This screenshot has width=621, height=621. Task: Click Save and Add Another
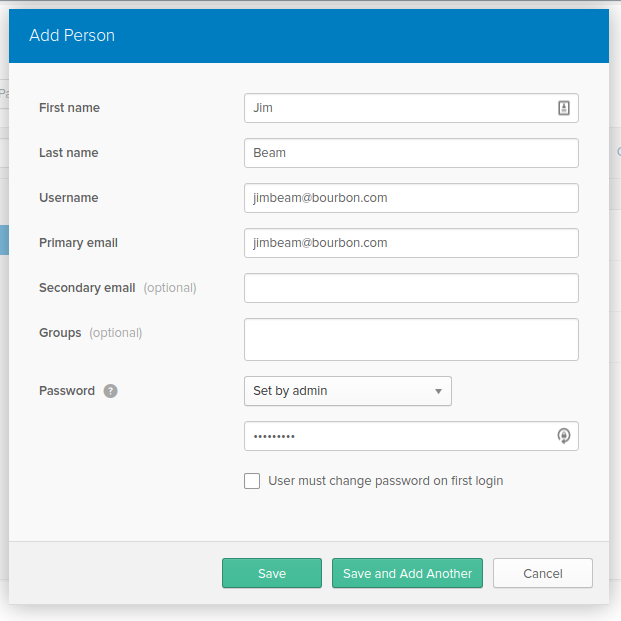coord(407,573)
